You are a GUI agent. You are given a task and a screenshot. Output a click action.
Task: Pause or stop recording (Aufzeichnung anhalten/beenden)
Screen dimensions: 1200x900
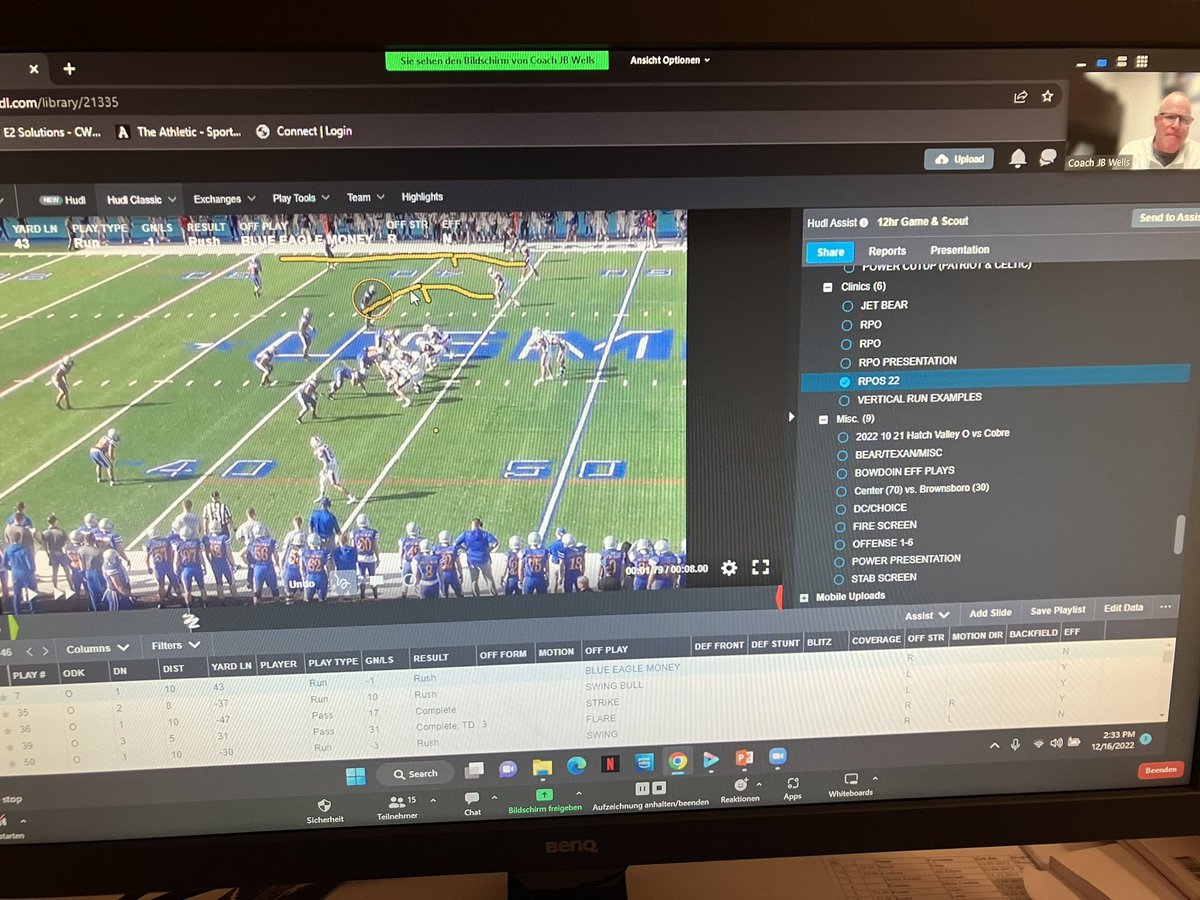tap(650, 795)
